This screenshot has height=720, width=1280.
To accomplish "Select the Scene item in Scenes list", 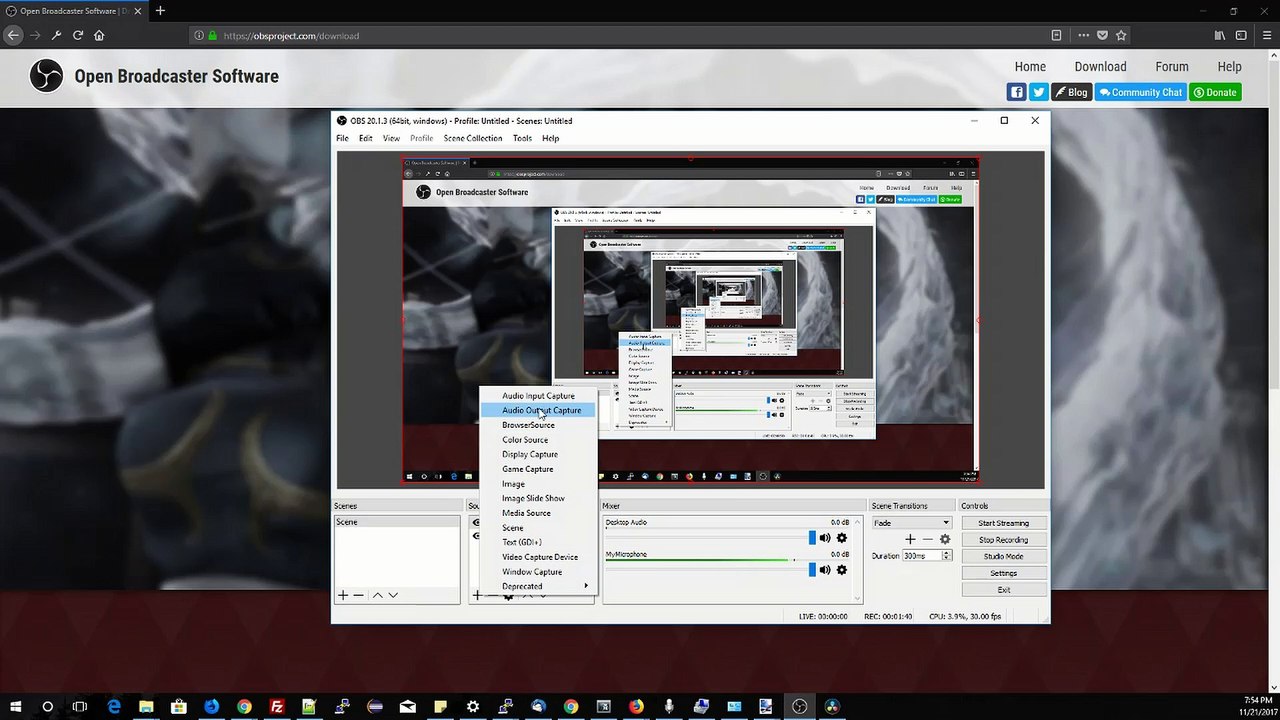I will tap(397, 522).
